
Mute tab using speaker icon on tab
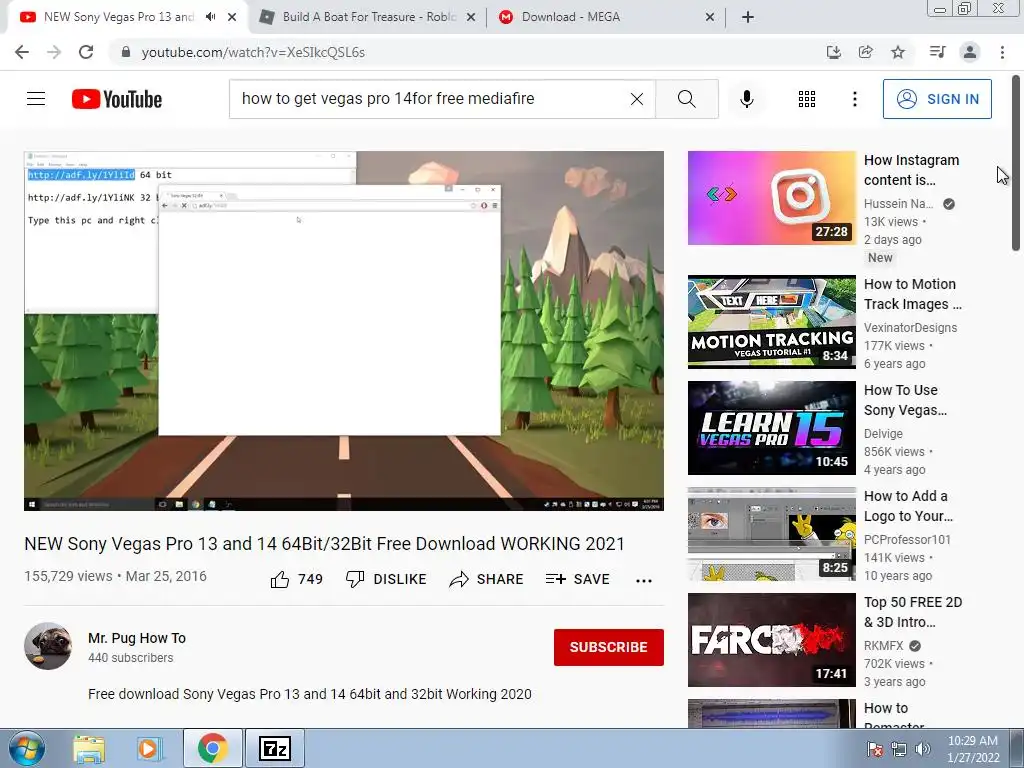coord(210,17)
